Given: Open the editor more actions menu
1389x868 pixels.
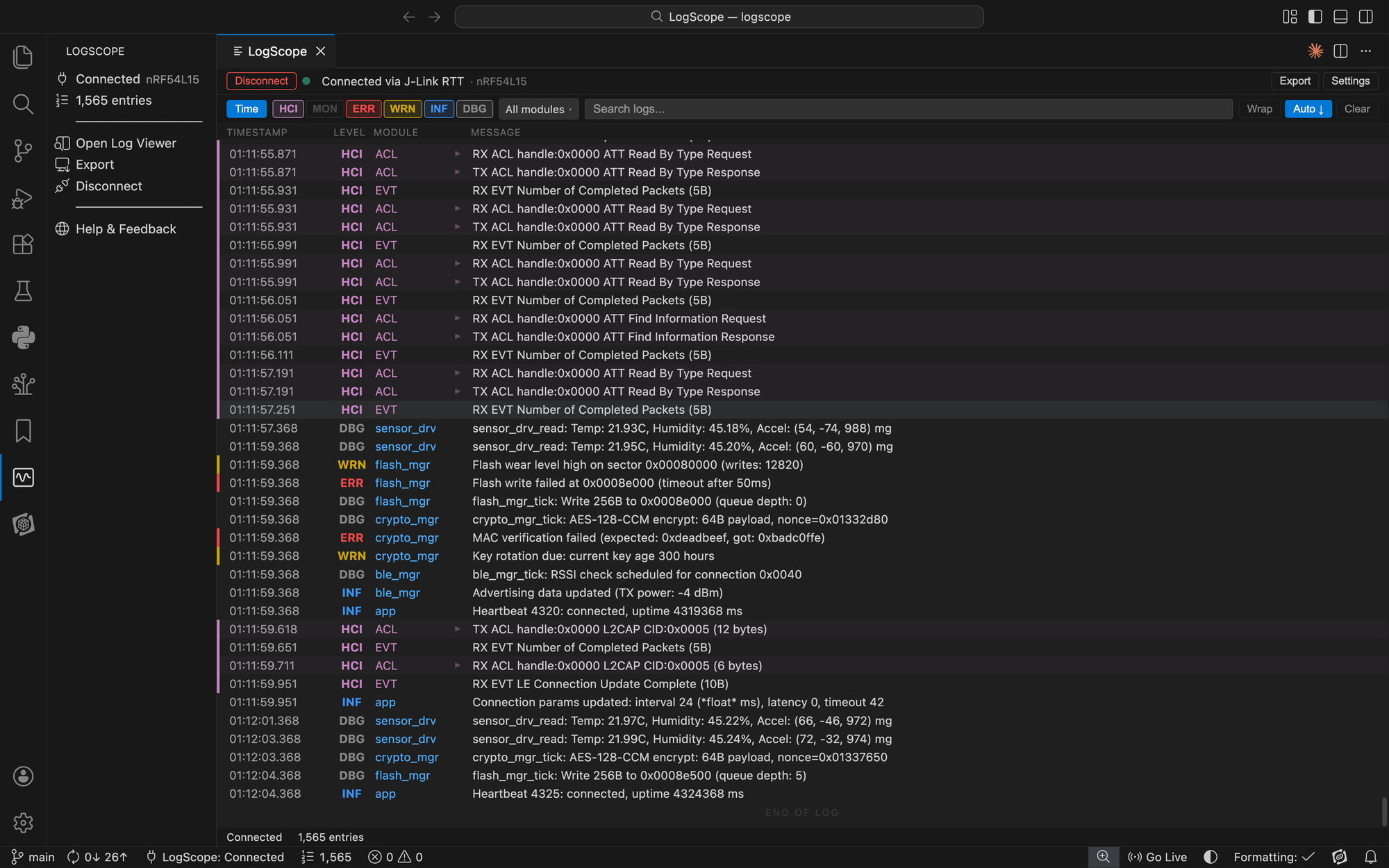Looking at the screenshot, I should tap(1365, 51).
